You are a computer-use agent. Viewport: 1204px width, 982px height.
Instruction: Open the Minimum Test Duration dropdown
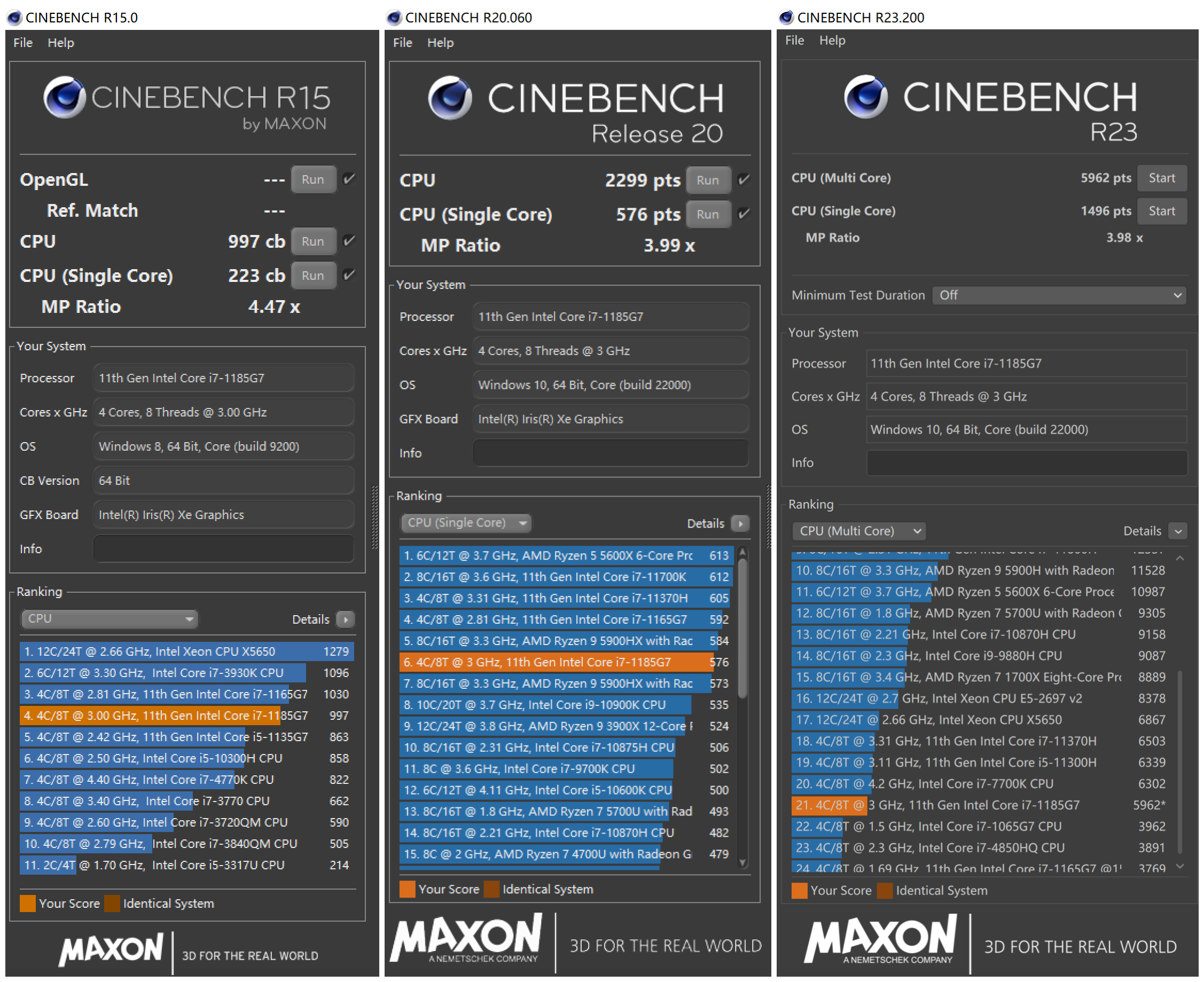click(1059, 295)
